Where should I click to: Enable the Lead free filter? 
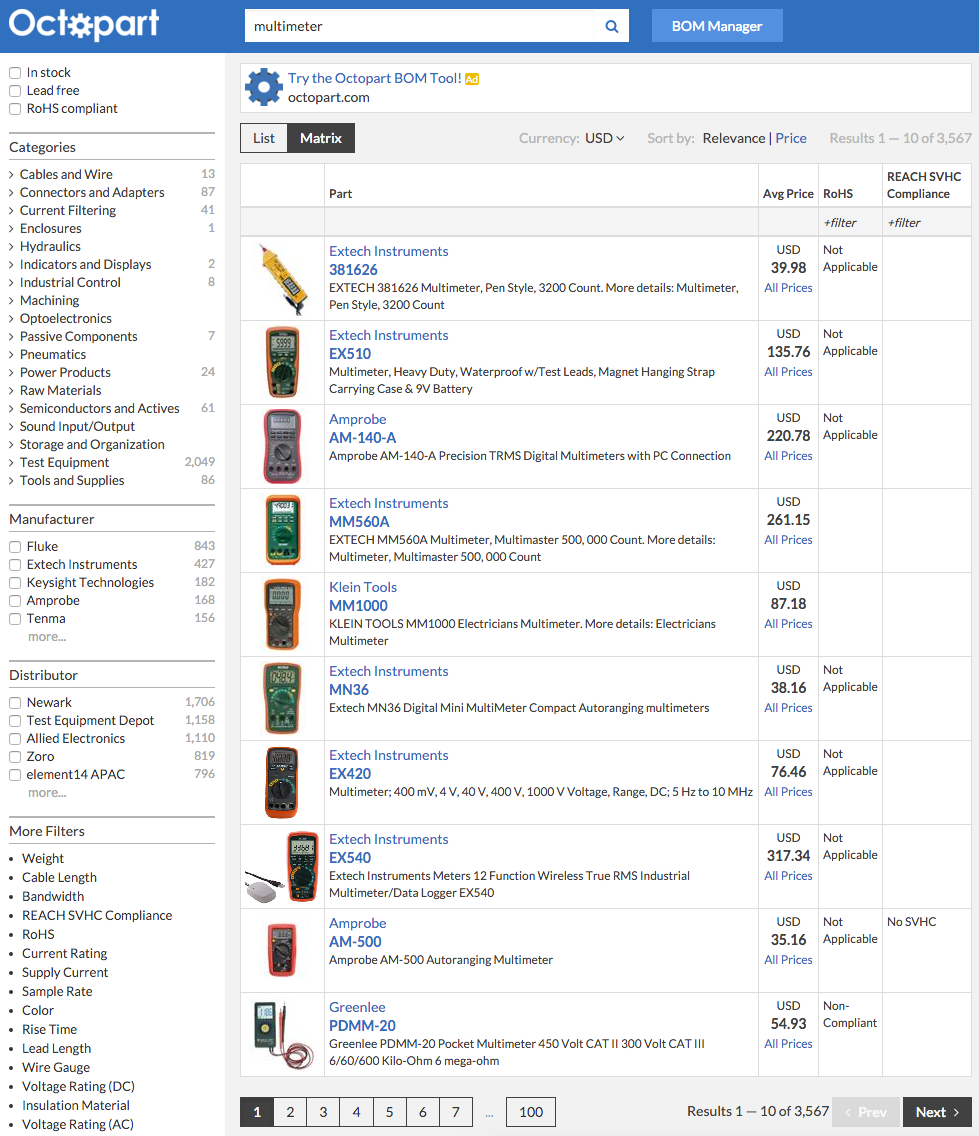tap(14, 91)
